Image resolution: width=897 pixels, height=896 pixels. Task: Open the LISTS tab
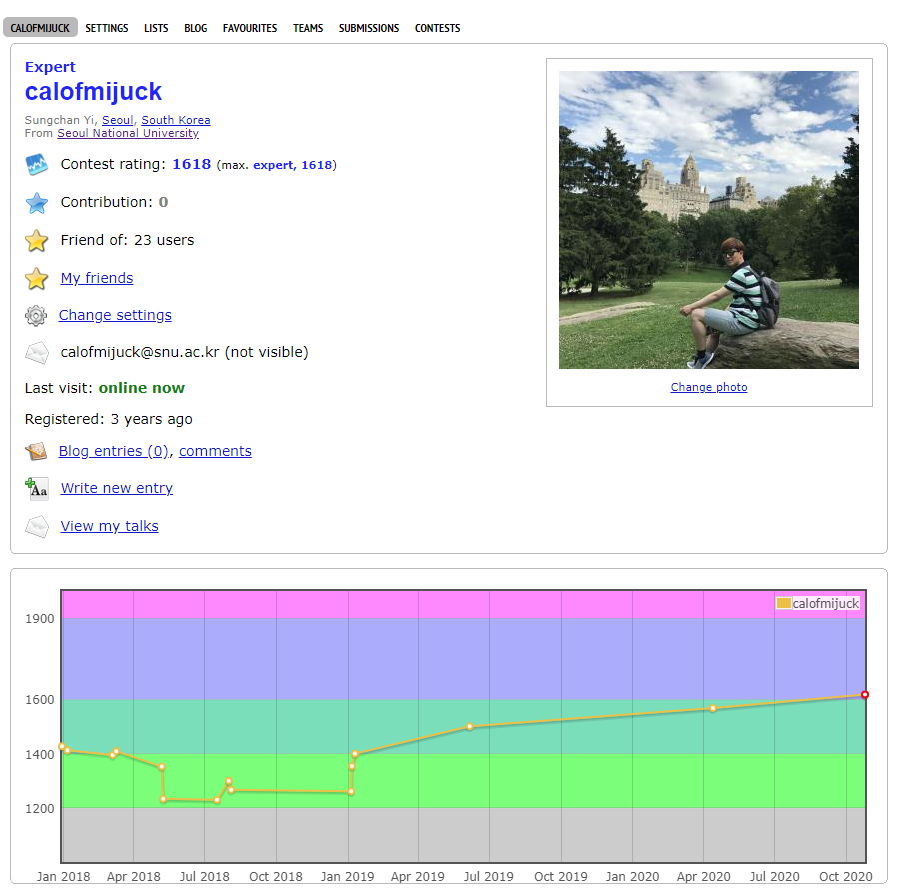[156, 28]
